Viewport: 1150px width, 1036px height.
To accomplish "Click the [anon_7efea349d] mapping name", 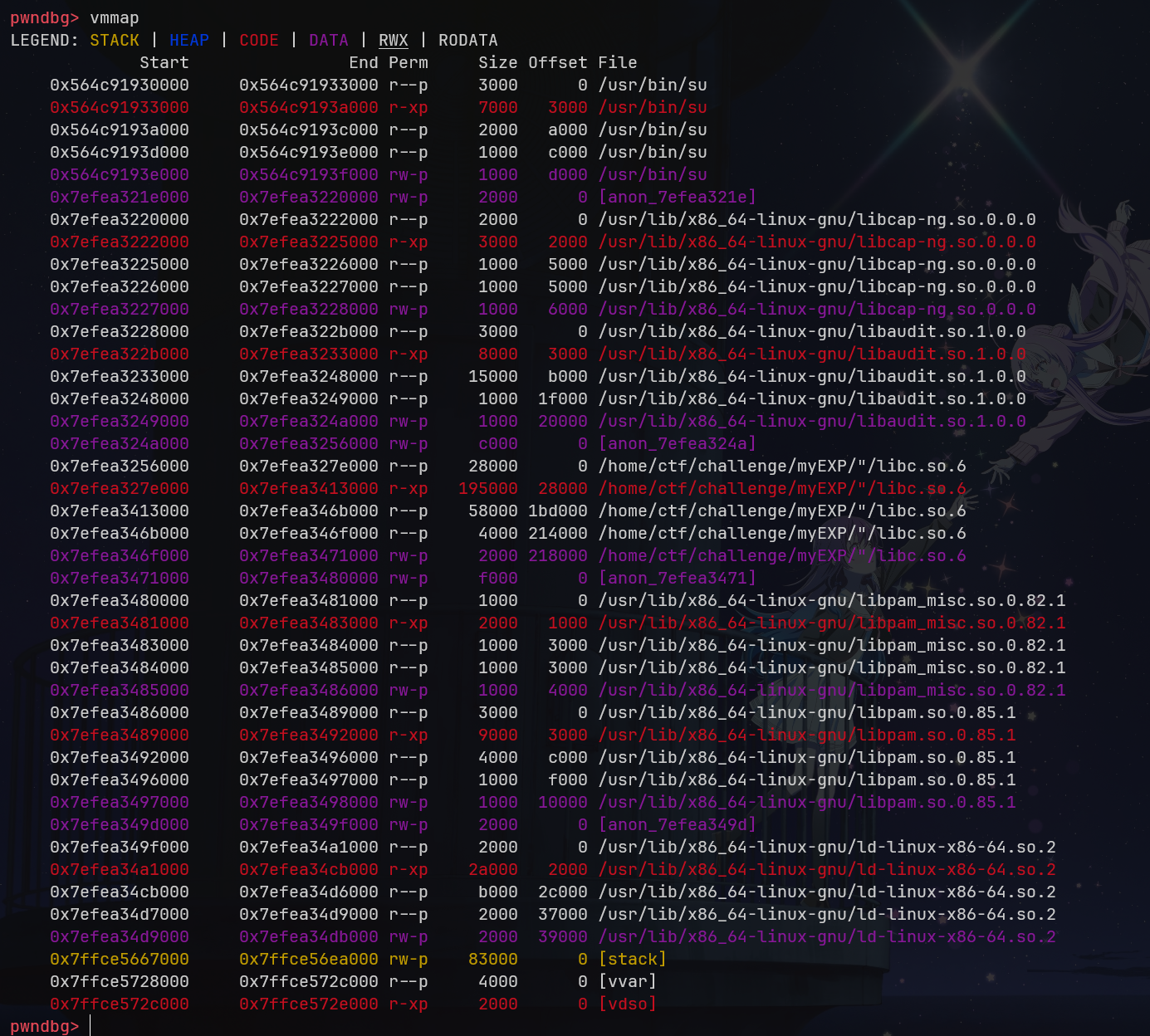I will click(x=678, y=824).
